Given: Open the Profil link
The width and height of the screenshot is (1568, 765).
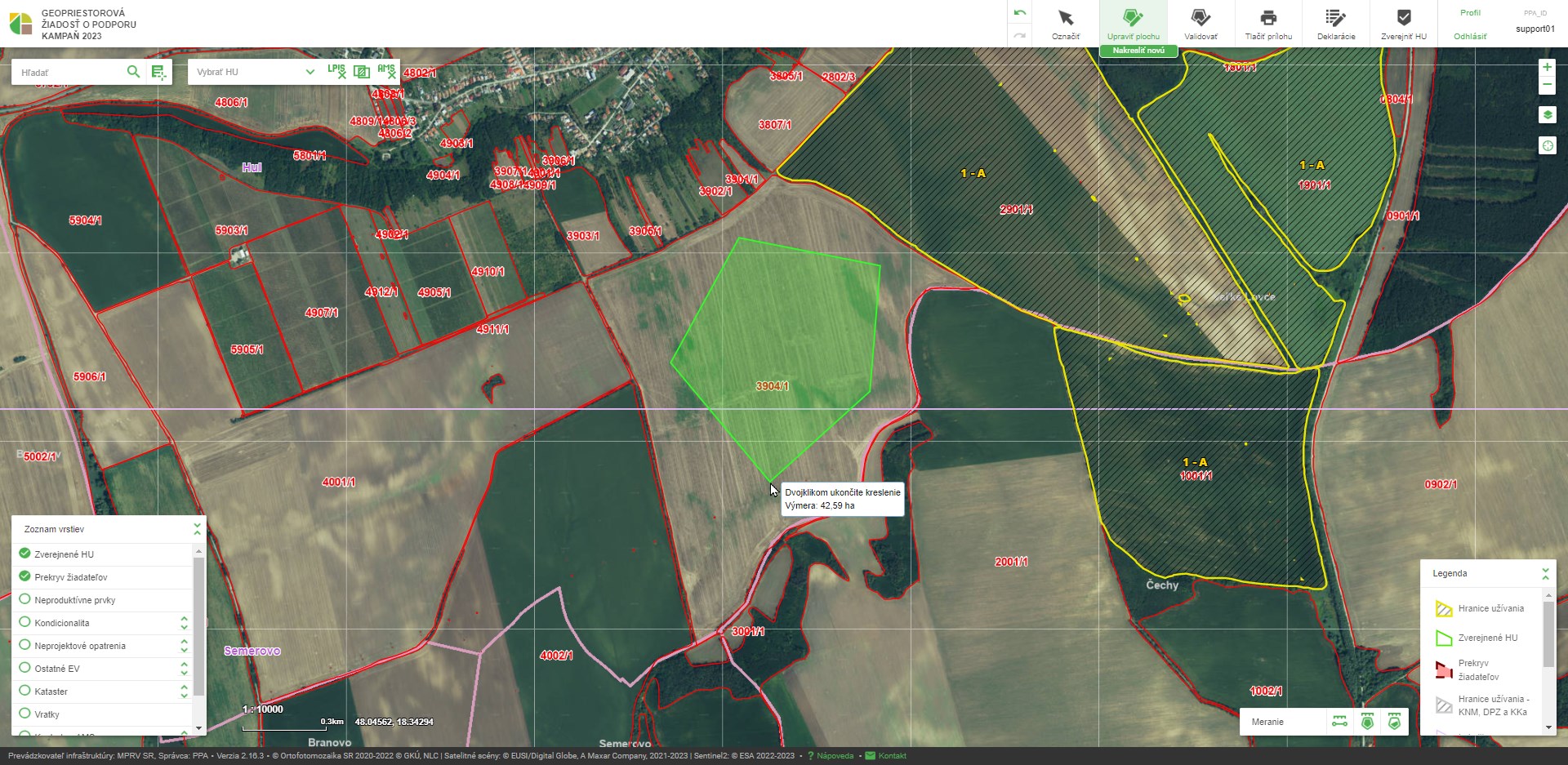Looking at the screenshot, I should (x=1470, y=13).
